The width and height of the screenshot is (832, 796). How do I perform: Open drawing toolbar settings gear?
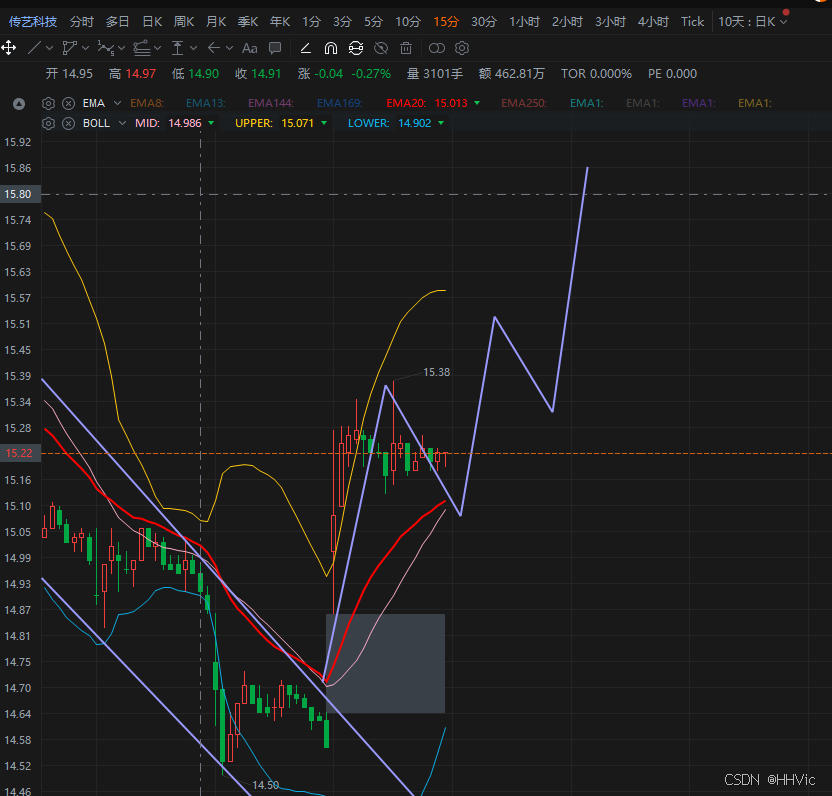(462, 48)
